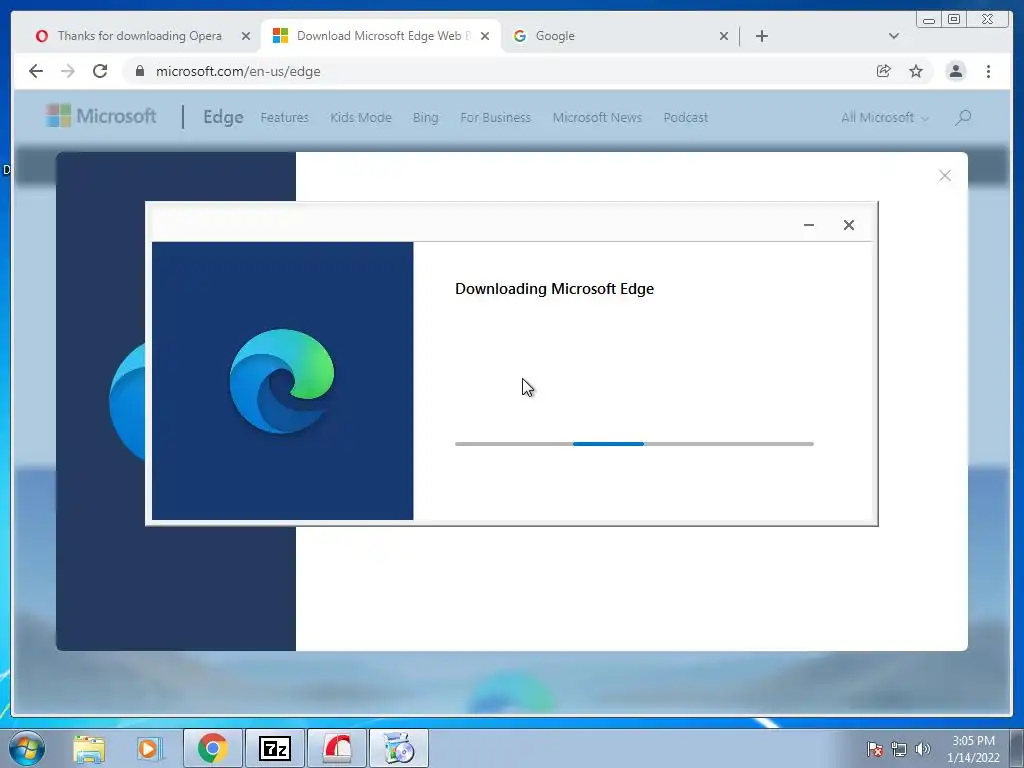
Task: Open 7-Zip from the taskbar
Action: tap(274, 748)
